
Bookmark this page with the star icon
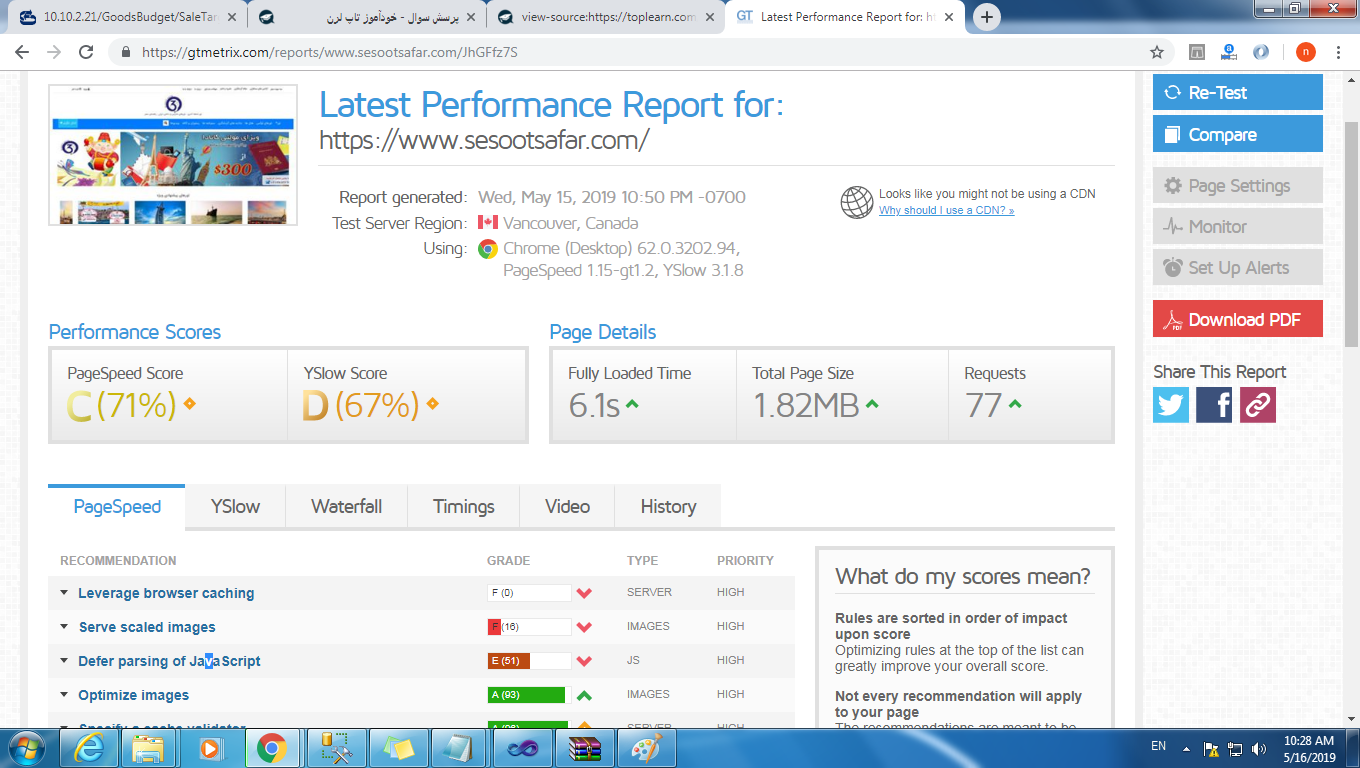tap(1157, 52)
